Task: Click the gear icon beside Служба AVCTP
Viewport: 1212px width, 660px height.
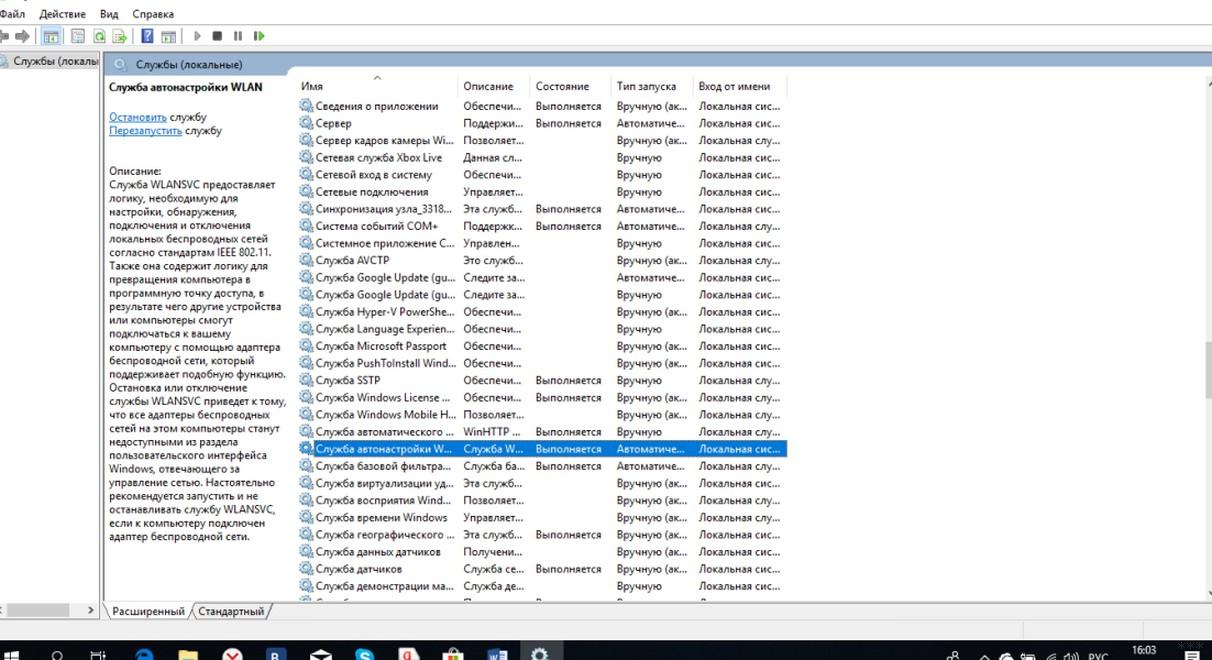Action: 306,260
